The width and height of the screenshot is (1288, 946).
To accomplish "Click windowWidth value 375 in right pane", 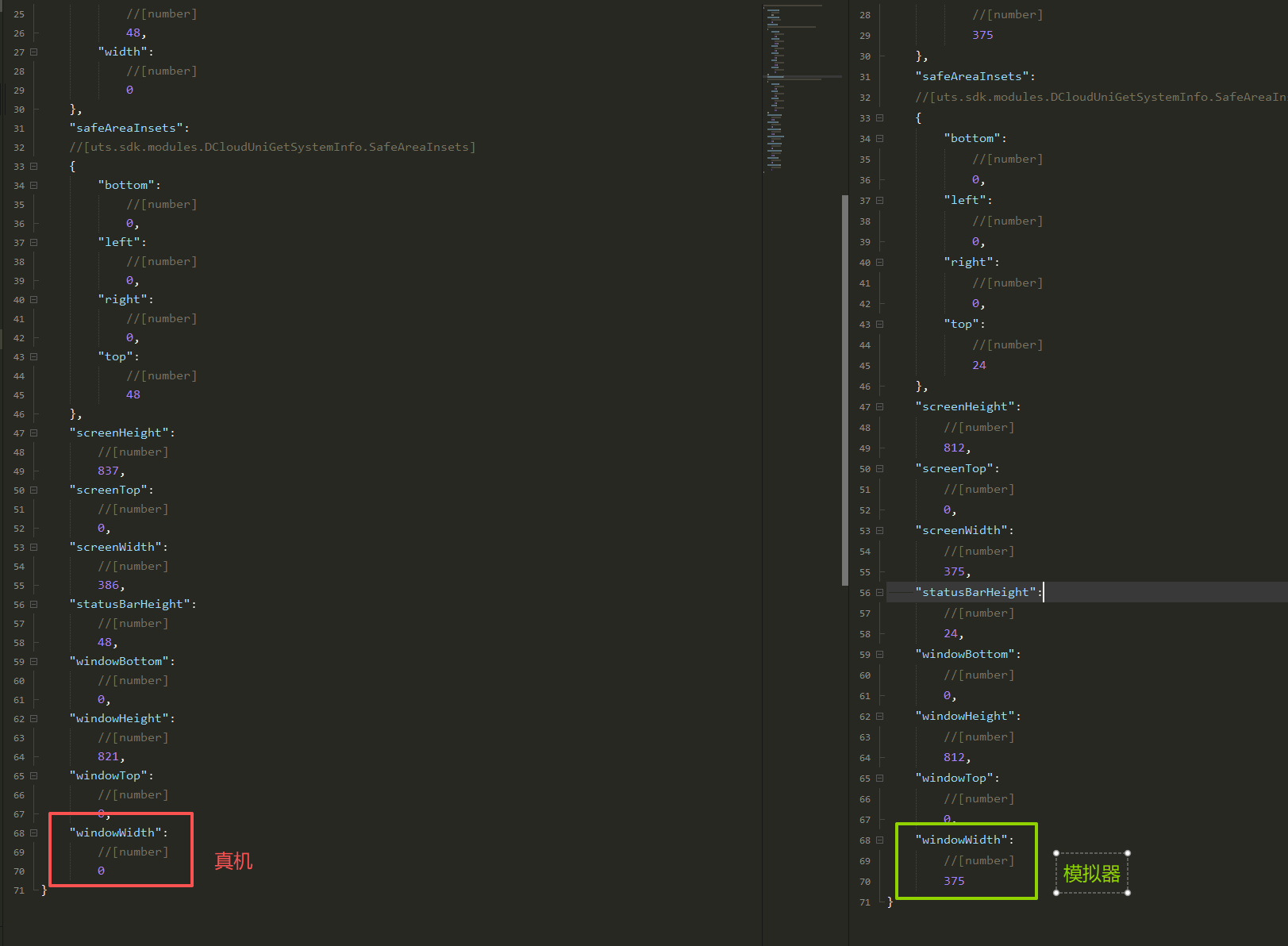I will 954,882.
